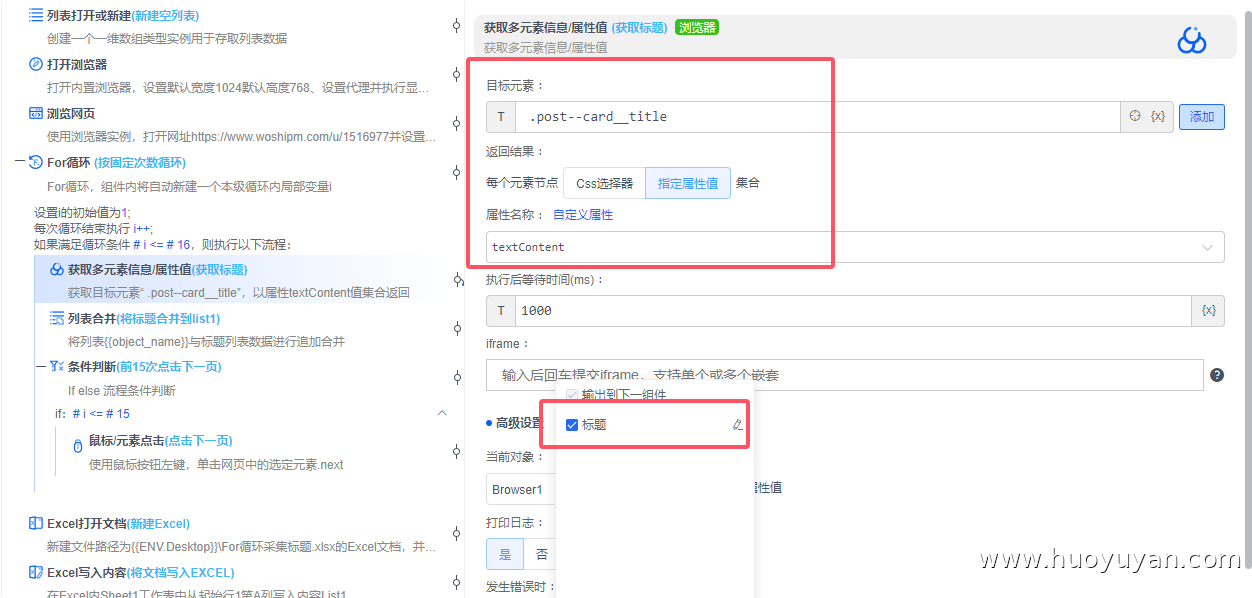Click the description 创建一个一维数组类型实例用于存取列表数据
Image resolution: width=1252 pixels, height=598 pixels.
(x=167, y=39)
